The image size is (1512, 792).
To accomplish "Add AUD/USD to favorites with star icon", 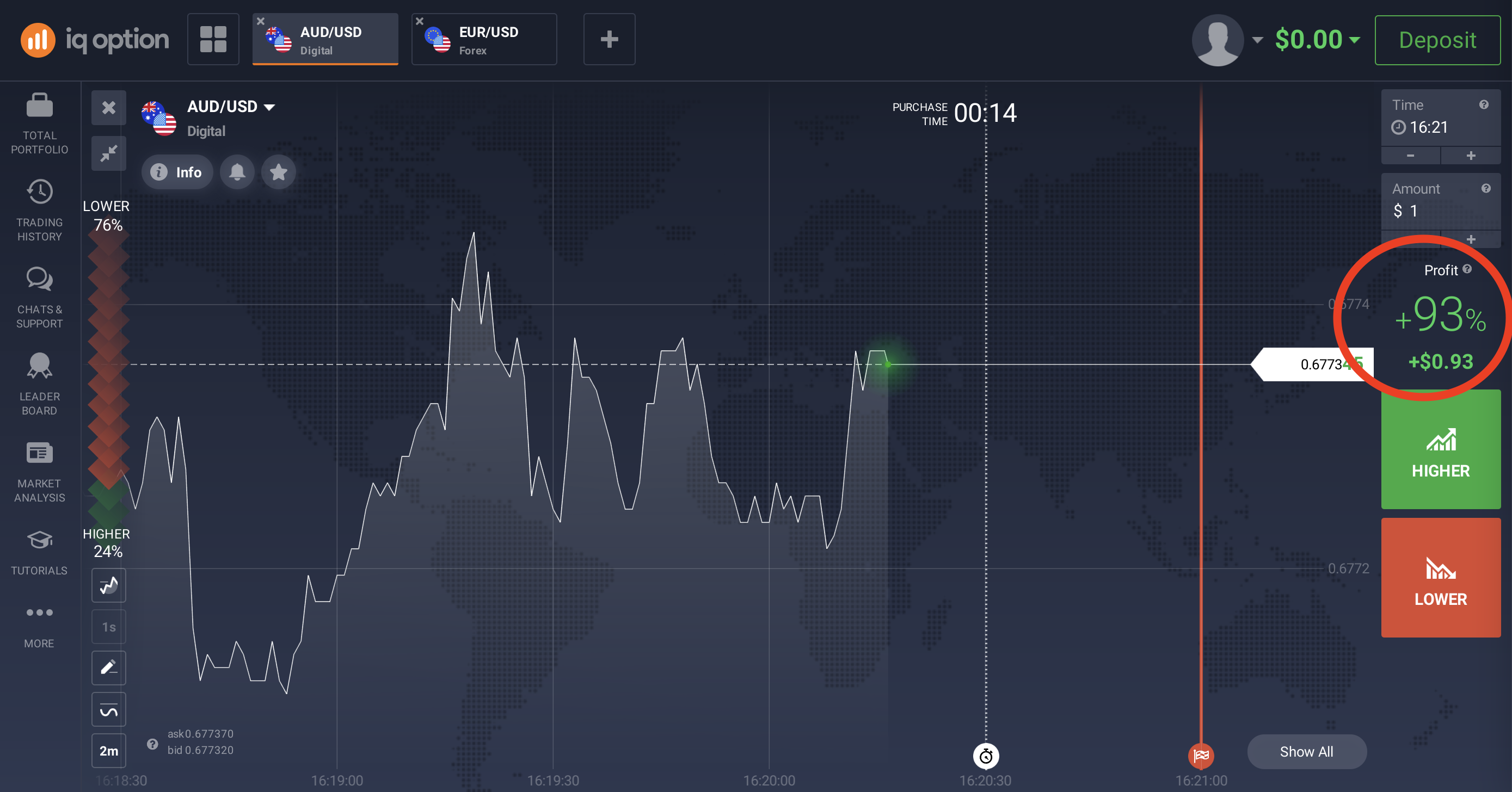I will (278, 172).
